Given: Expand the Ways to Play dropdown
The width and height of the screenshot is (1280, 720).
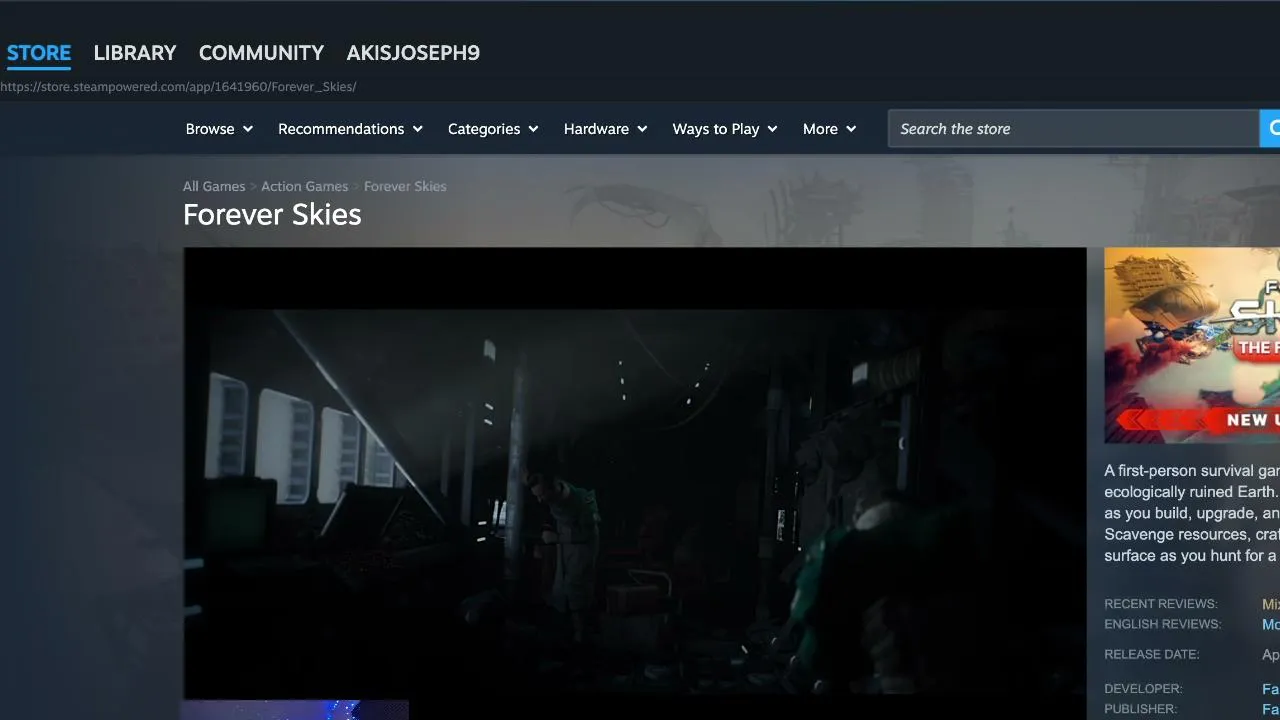Looking at the screenshot, I should tap(725, 129).
